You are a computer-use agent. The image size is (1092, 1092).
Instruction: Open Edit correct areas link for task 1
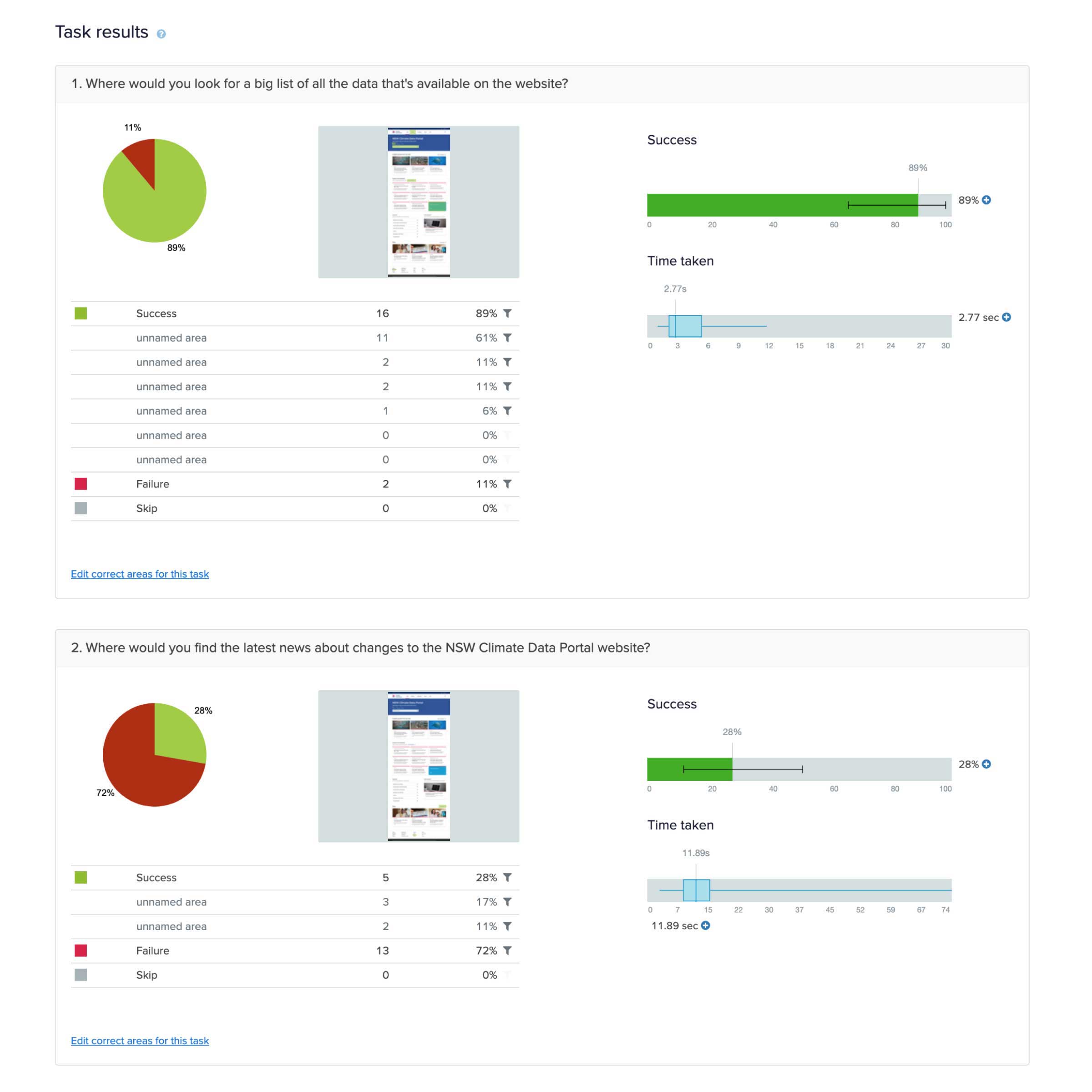click(140, 574)
